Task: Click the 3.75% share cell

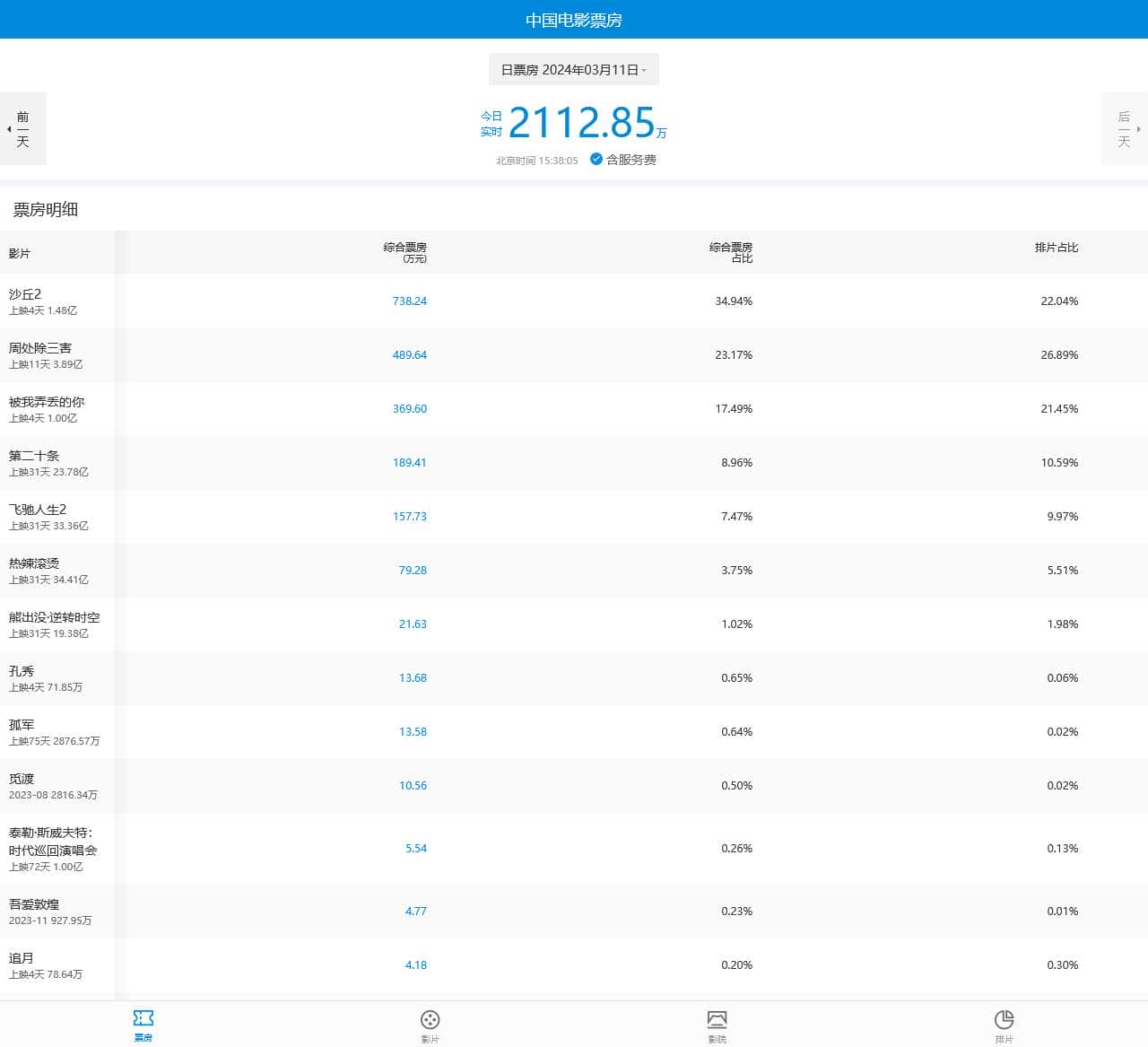Action: (737, 571)
